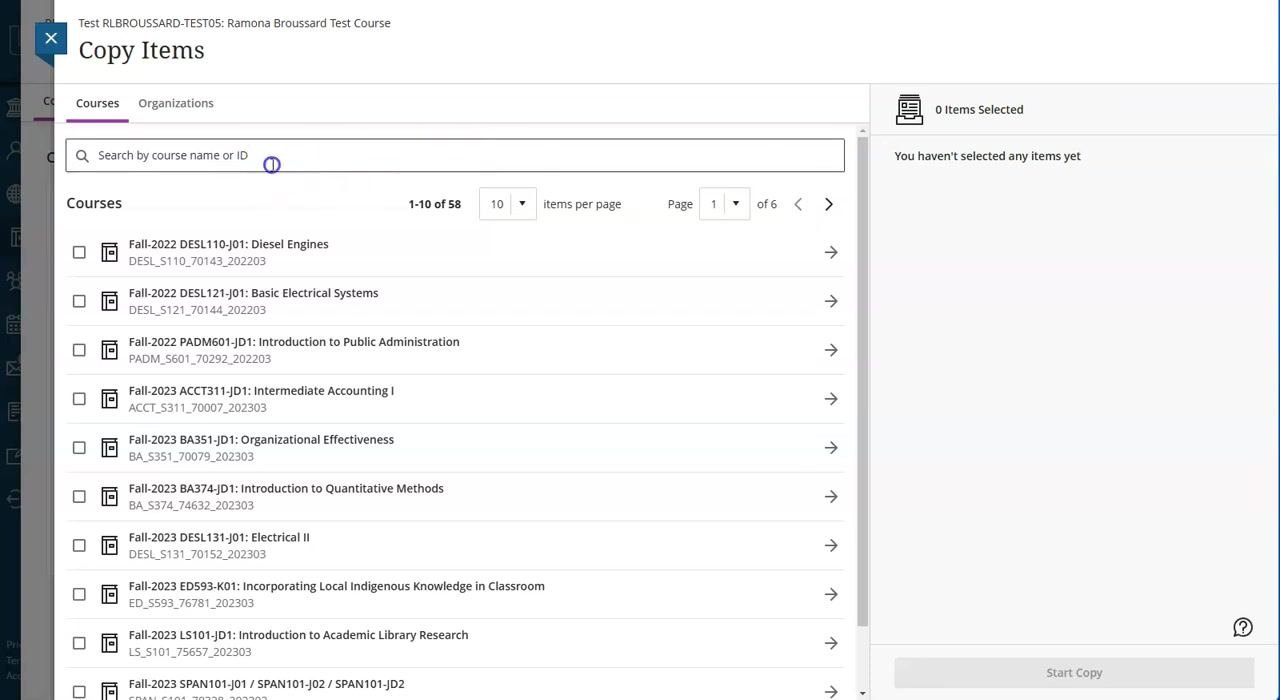Click the selected items basket icon
This screenshot has height=700, width=1280.
click(x=909, y=110)
